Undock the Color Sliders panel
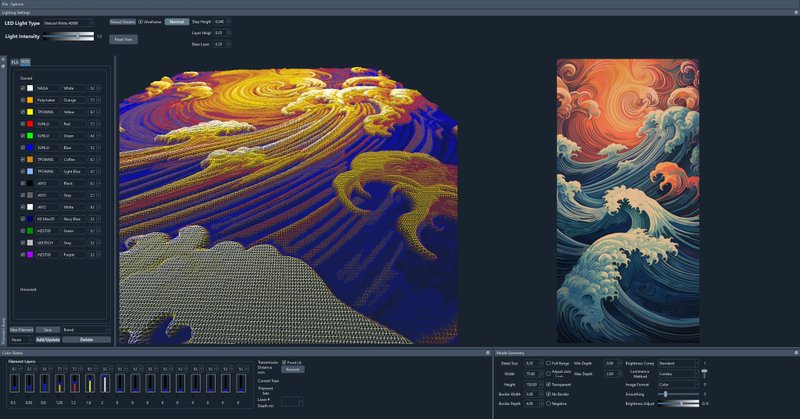Image resolution: width=800 pixels, height=419 pixels. pos(488,353)
